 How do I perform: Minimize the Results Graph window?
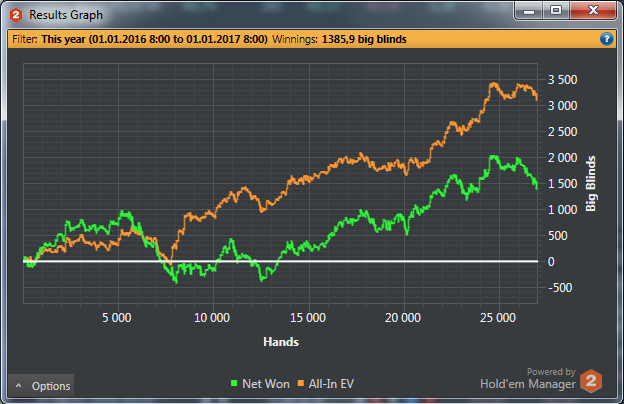[x=529, y=11]
